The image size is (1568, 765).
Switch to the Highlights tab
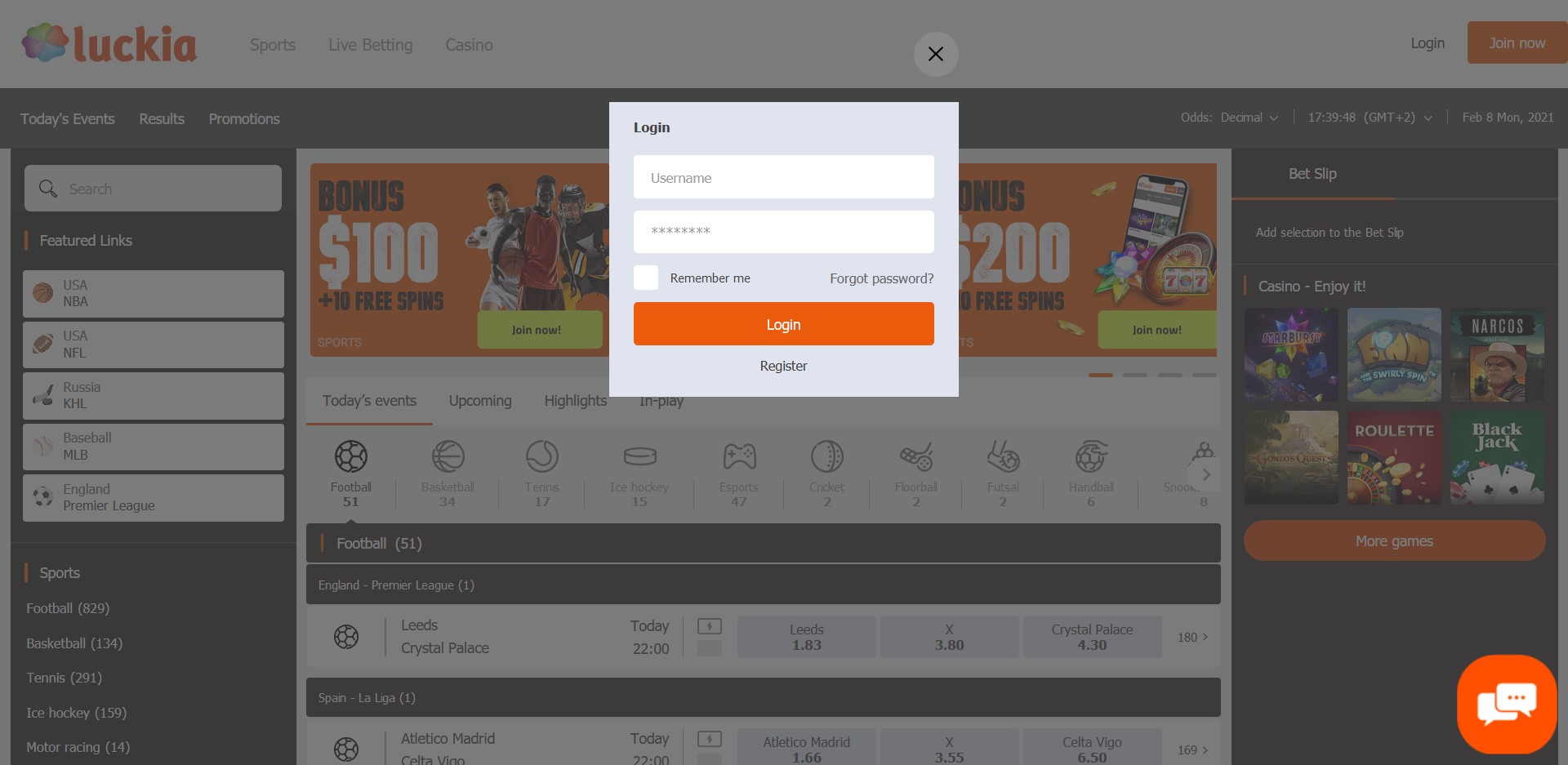point(576,401)
